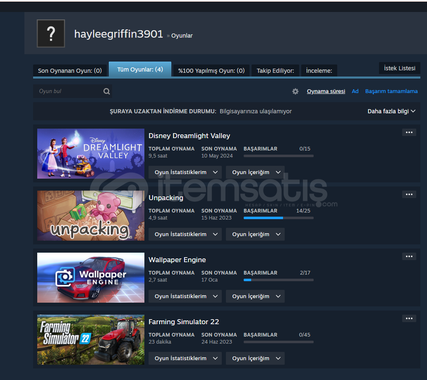The width and height of the screenshot is (427, 380).
Task: Expand Oyun İstatistiklerim for Farming Simulator 22
Action: [x=185, y=358]
